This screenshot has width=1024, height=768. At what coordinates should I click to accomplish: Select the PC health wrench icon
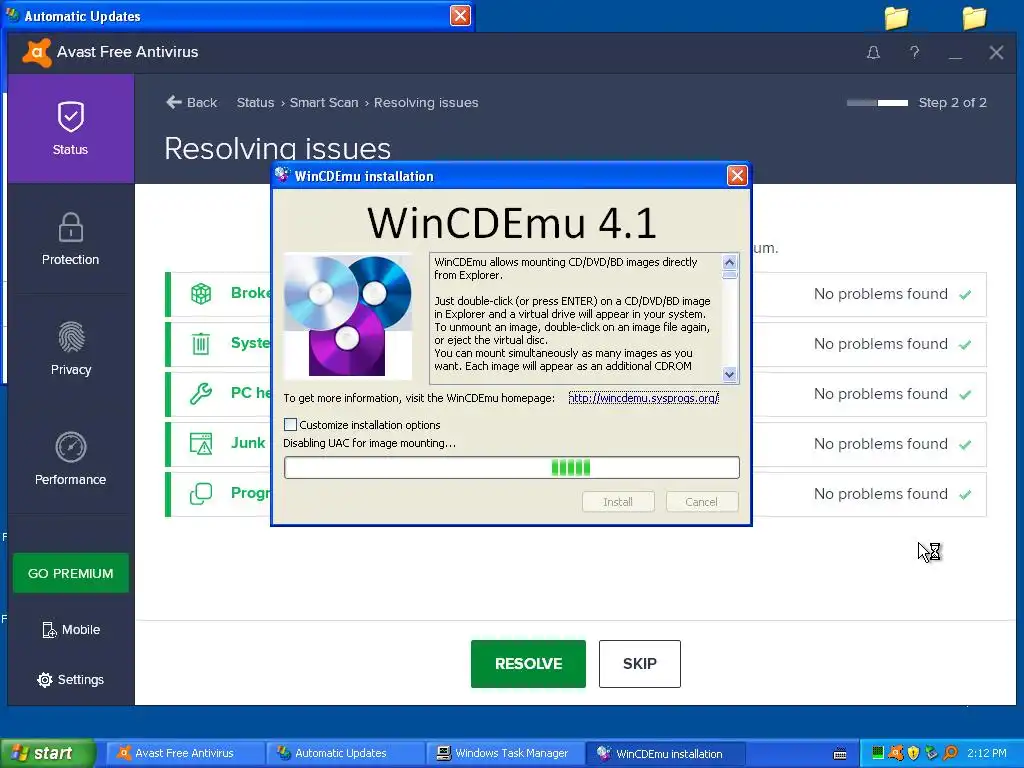(x=201, y=393)
